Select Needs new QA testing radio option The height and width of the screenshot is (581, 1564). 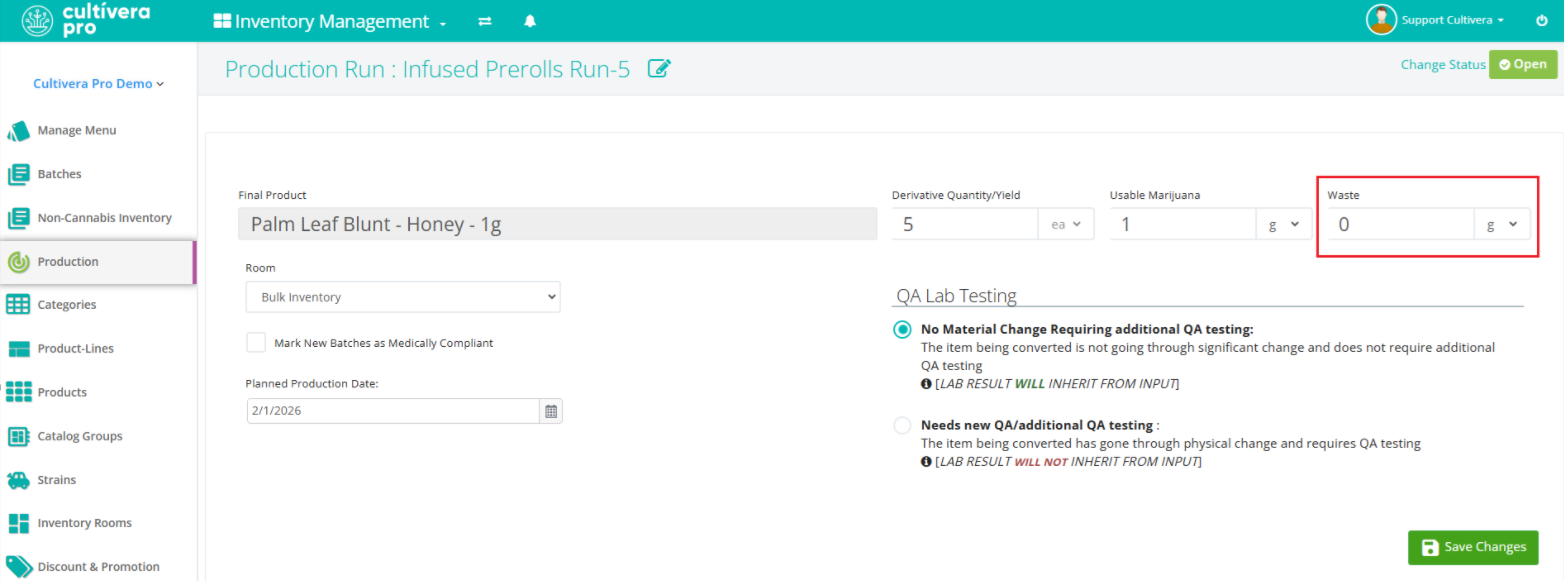point(903,425)
